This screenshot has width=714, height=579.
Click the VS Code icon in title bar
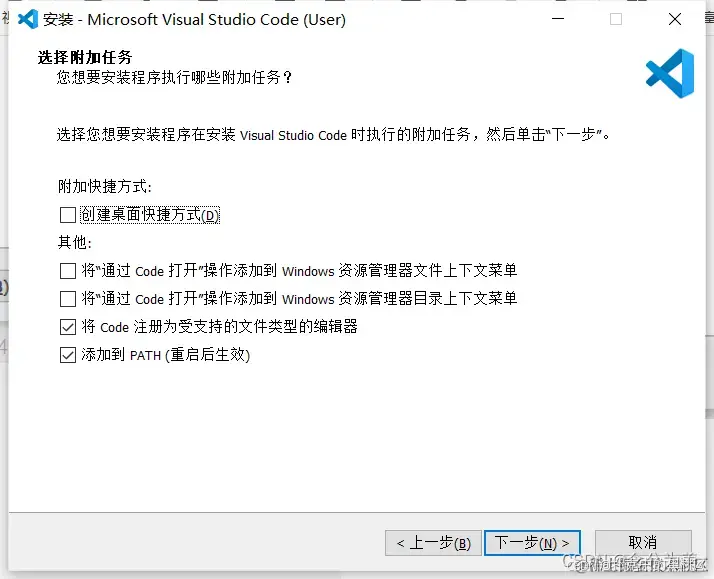coord(28,19)
